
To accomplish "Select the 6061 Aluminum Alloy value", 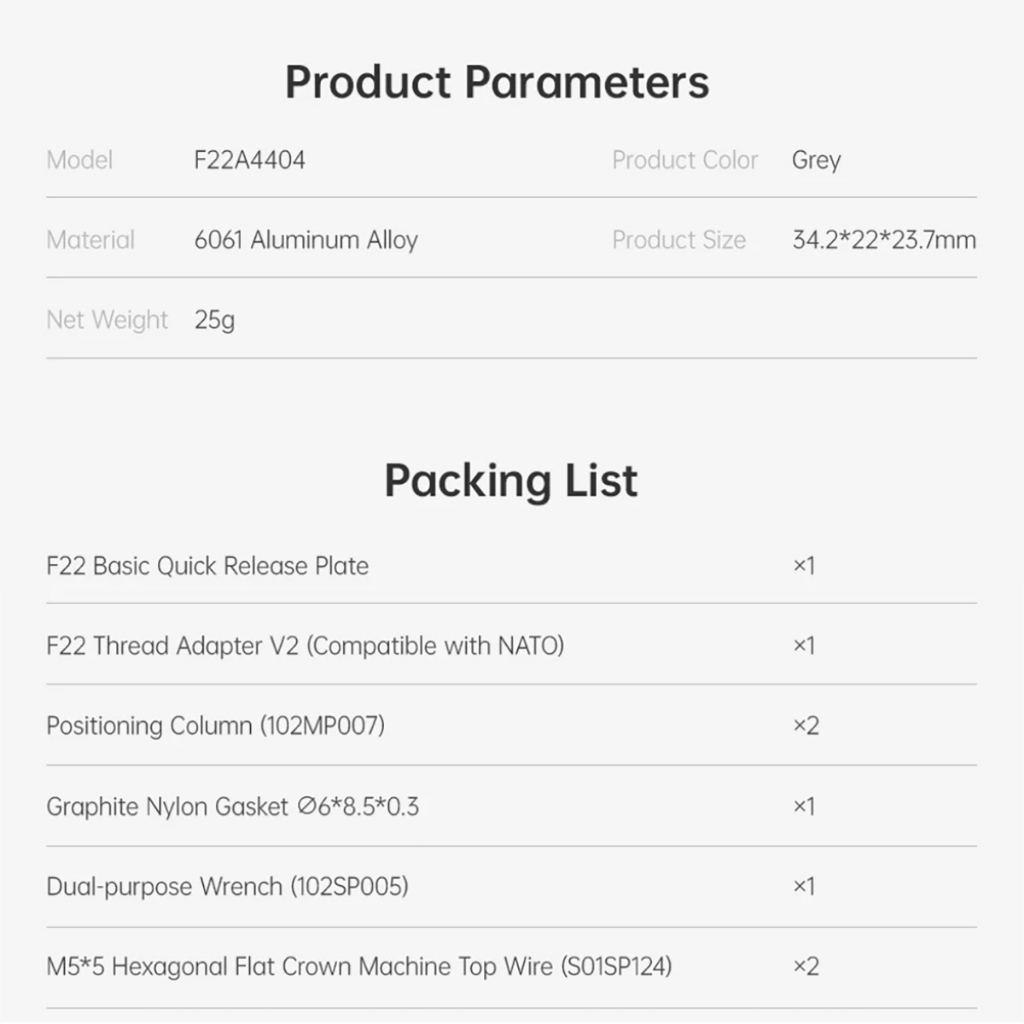I will pos(306,240).
